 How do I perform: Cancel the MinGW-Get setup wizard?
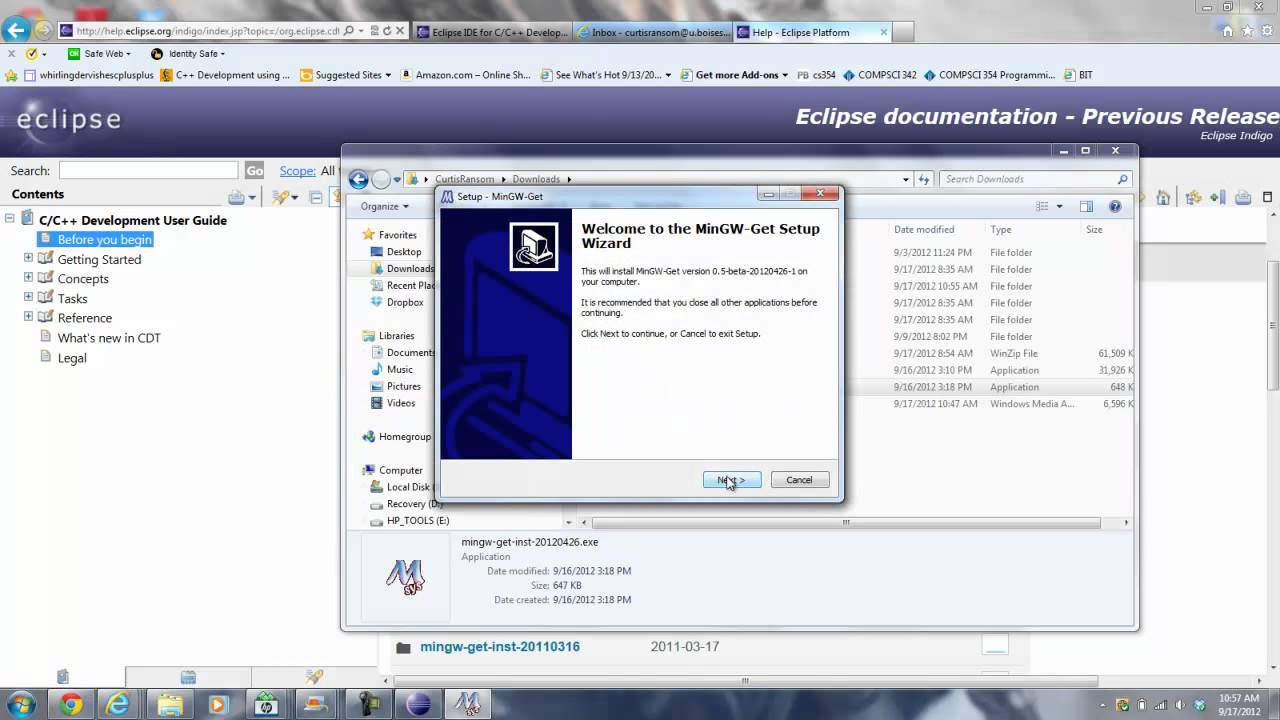coord(799,480)
